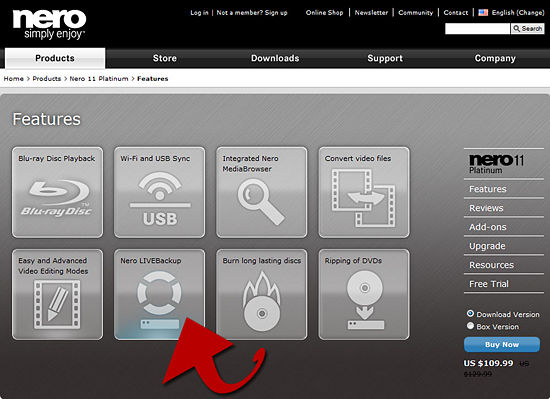This screenshot has width=550, height=399.
Task: Click the Log in link
Action: pos(199,13)
